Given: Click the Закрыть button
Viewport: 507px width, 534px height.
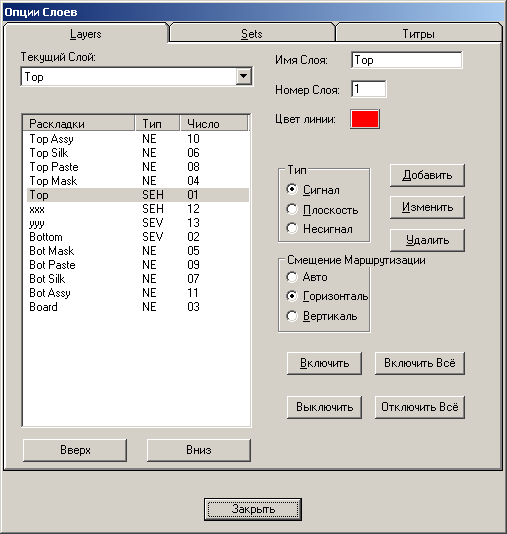Looking at the screenshot, I should tap(253, 509).
